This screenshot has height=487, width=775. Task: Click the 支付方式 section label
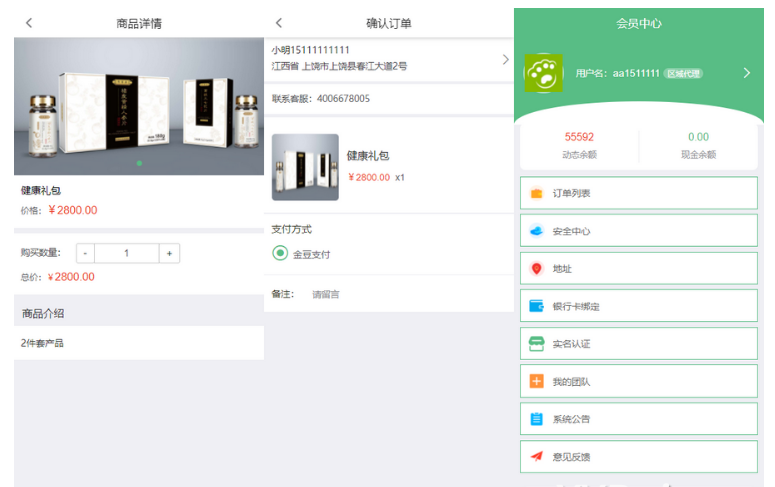(292, 229)
